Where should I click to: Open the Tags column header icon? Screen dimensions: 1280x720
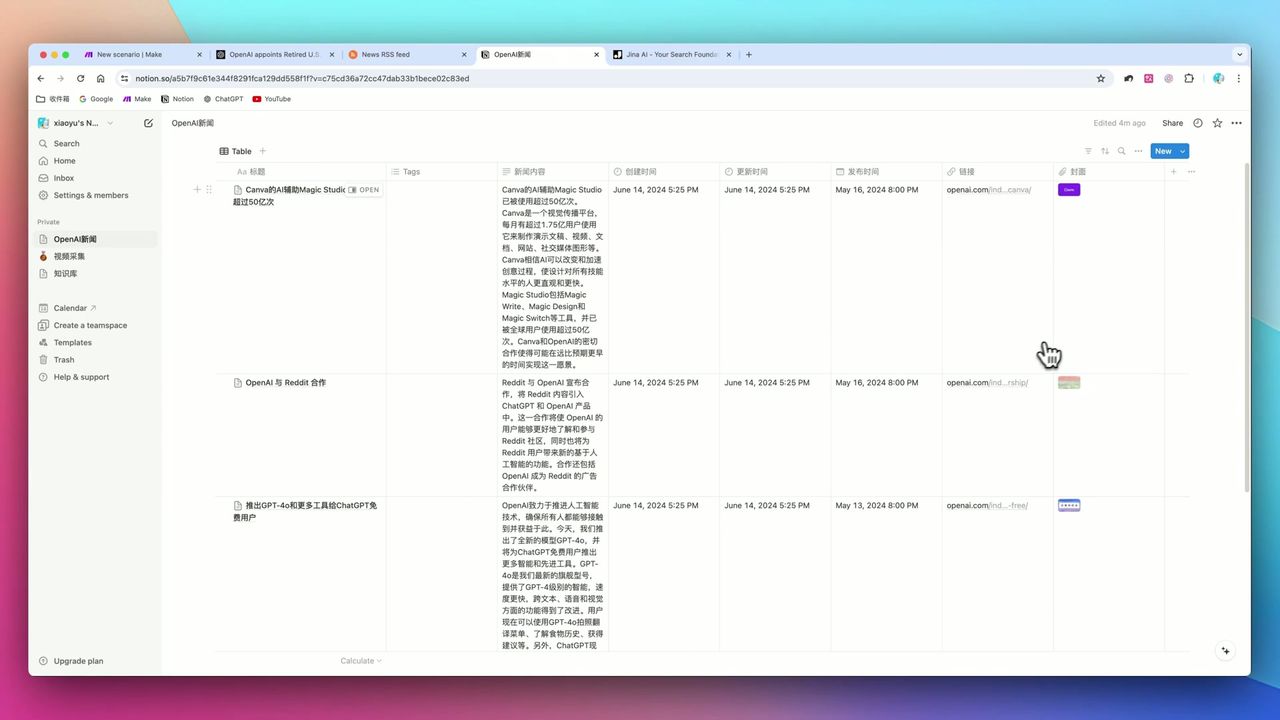click(x=397, y=171)
